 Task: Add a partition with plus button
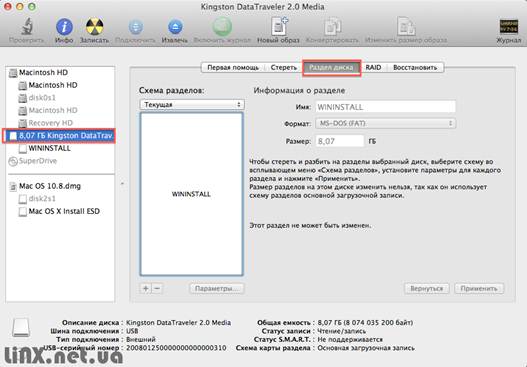pos(146,288)
